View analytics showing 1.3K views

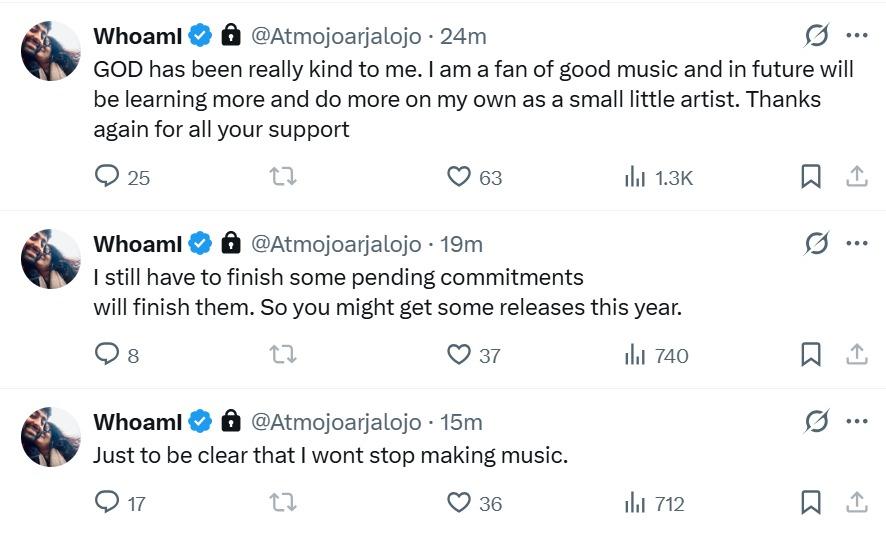[635, 177]
